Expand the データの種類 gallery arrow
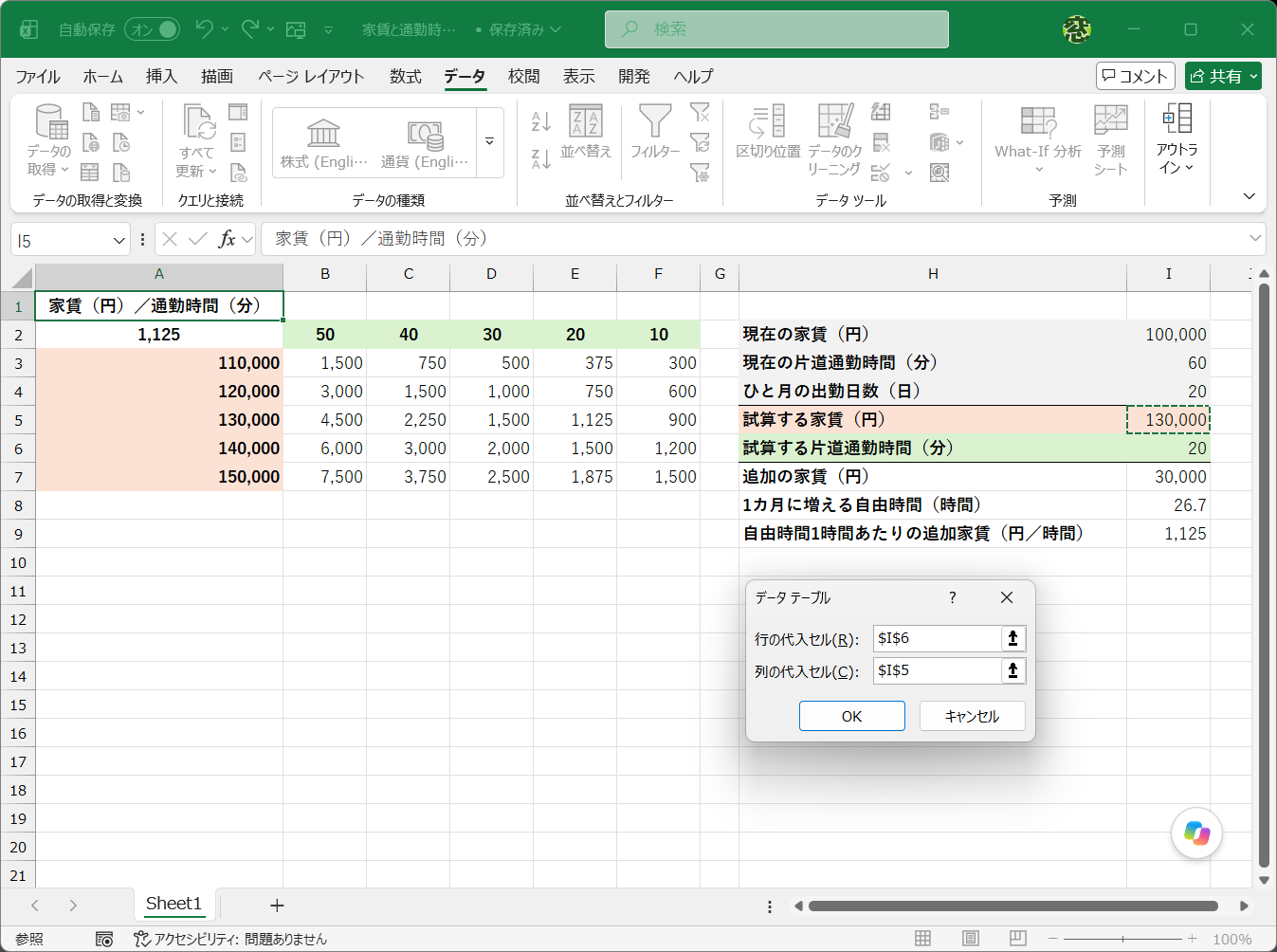Image resolution: width=1277 pixels, height=952 pixels. click(490, 142)
